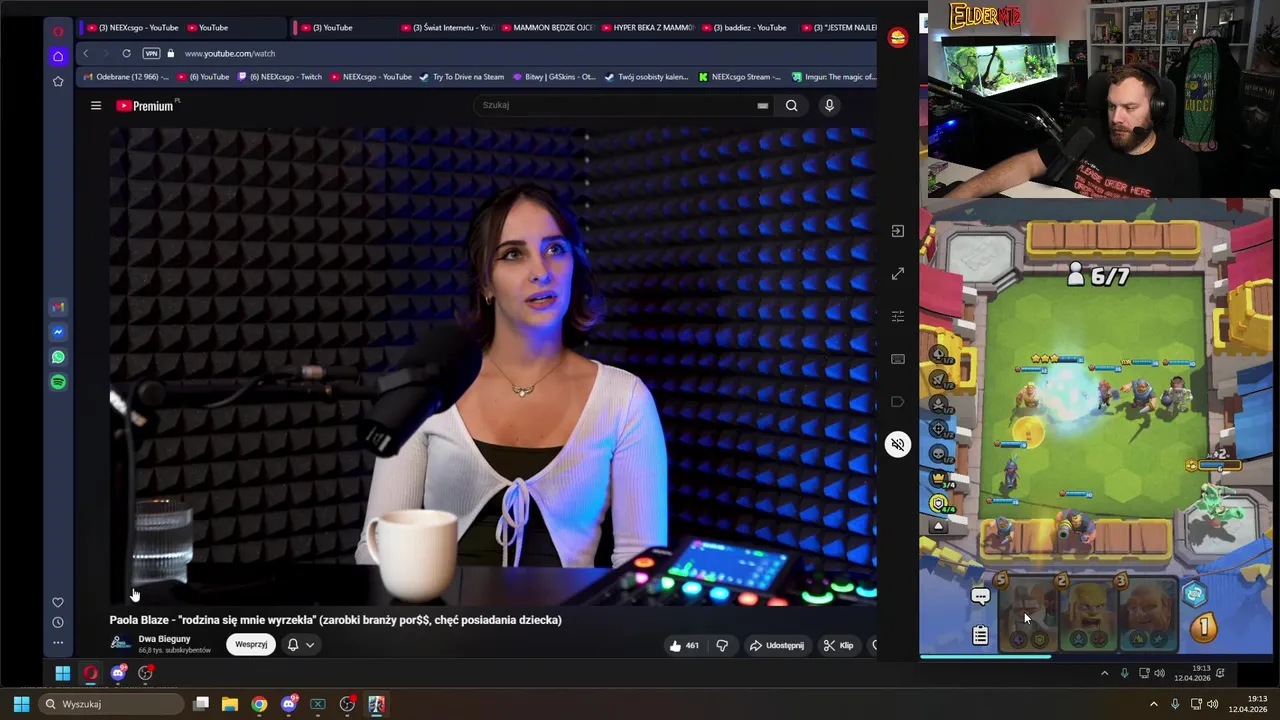Open the "NEEXcsgo Stream" Kick bookmark
This screenshot has height=720, width=1280.
pyautogui.click(x=740, y=77)
